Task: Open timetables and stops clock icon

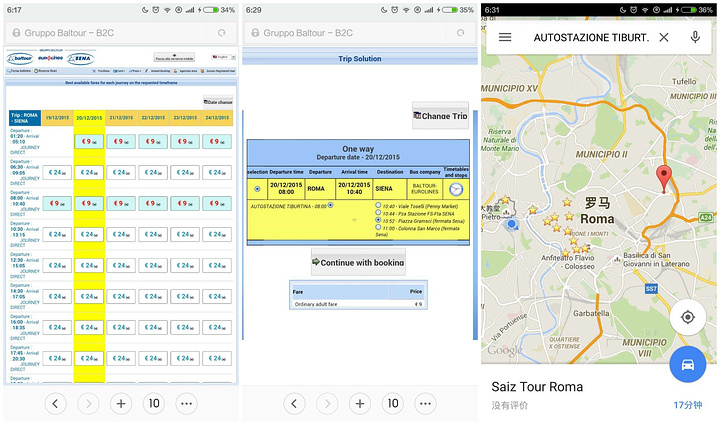Action: [456, 189]
